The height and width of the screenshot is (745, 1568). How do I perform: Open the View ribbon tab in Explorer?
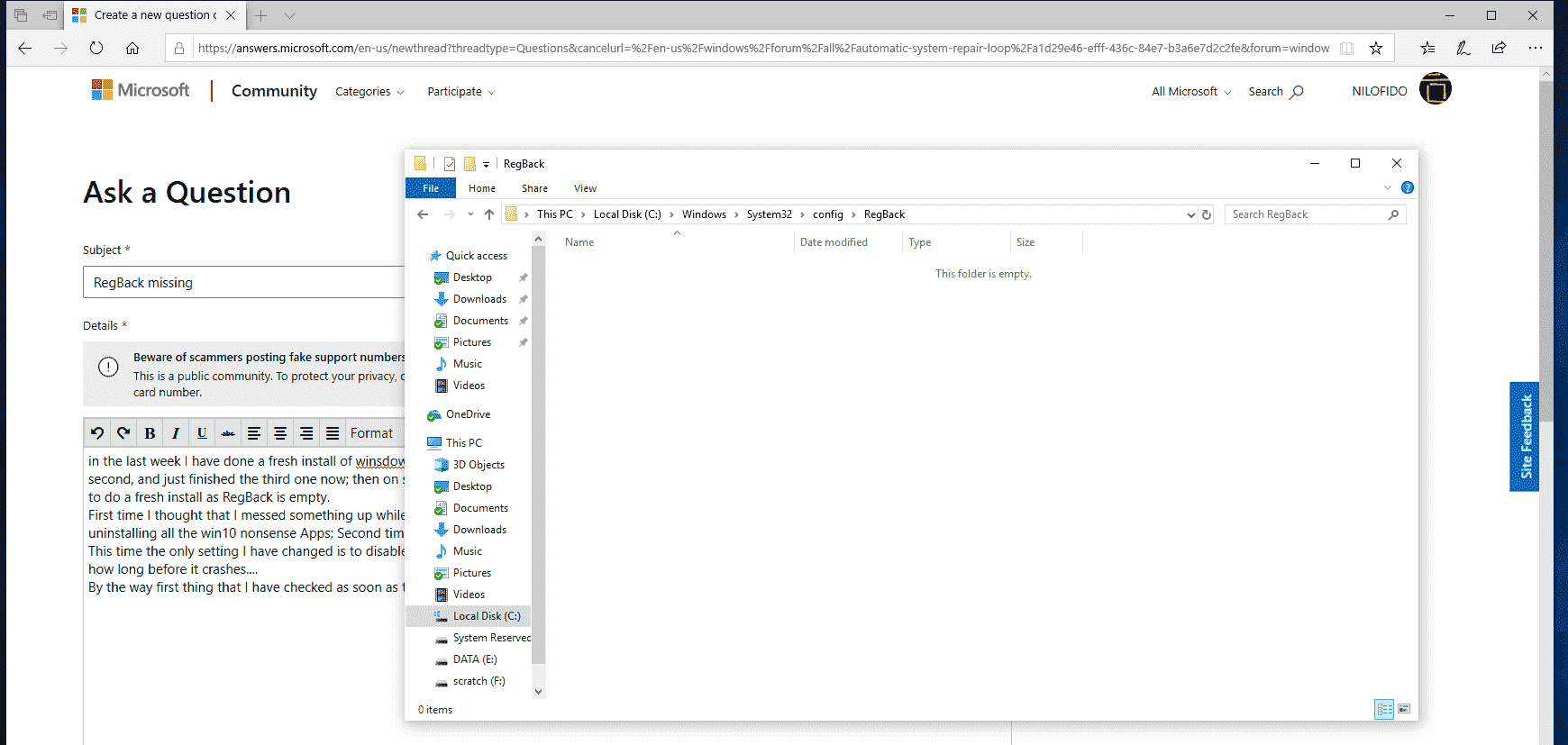tap(585, 188)
